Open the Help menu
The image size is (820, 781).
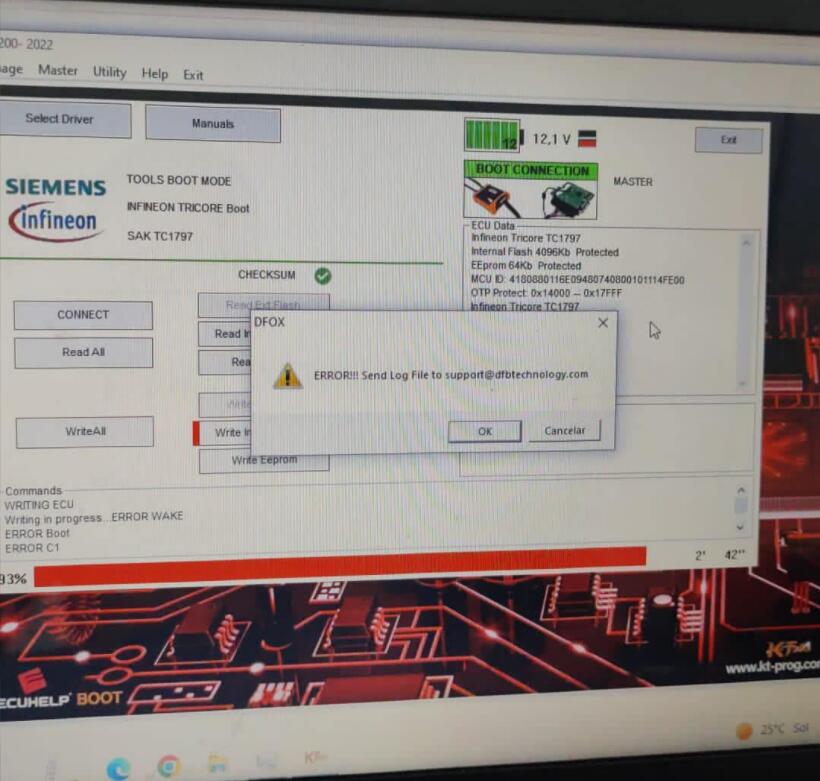point(155,74)
